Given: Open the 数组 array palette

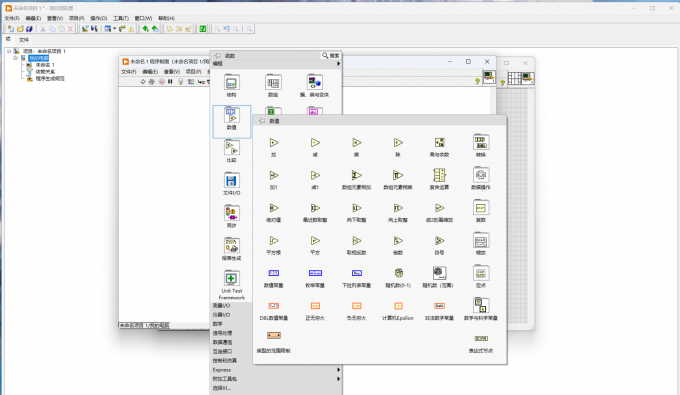Looking at the screenshot, I should 273,82.
